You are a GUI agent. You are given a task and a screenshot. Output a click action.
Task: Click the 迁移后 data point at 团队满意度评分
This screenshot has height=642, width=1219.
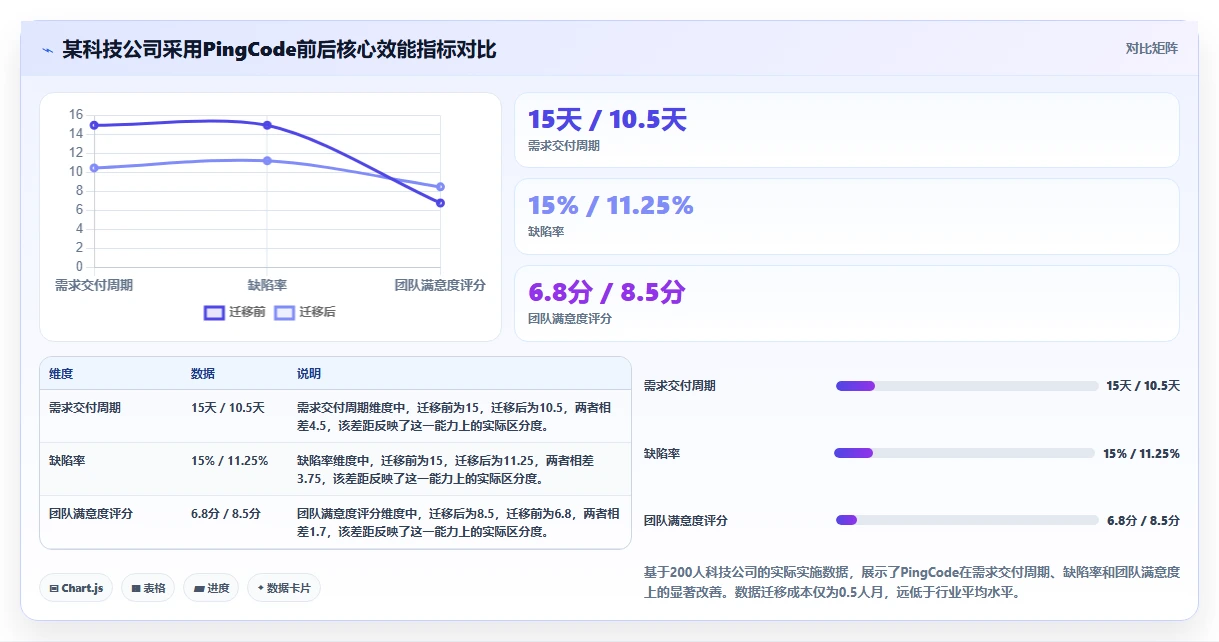(440, 187)
